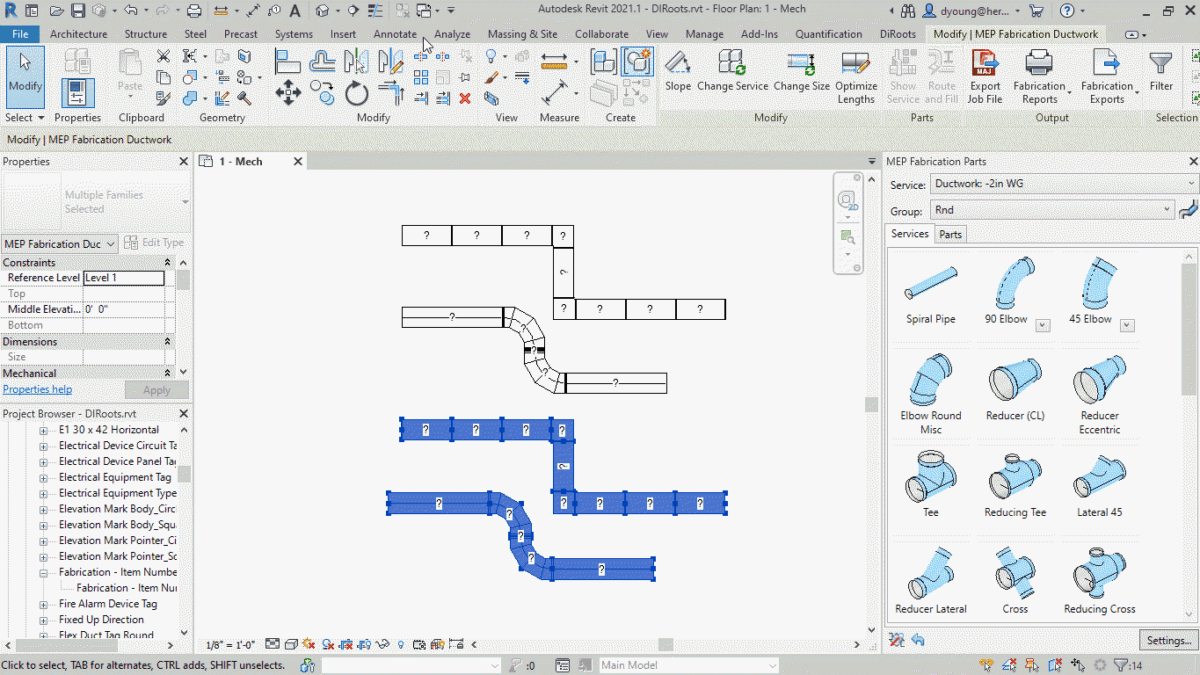Open the Optimize Lengths tool

pos(856,76)
